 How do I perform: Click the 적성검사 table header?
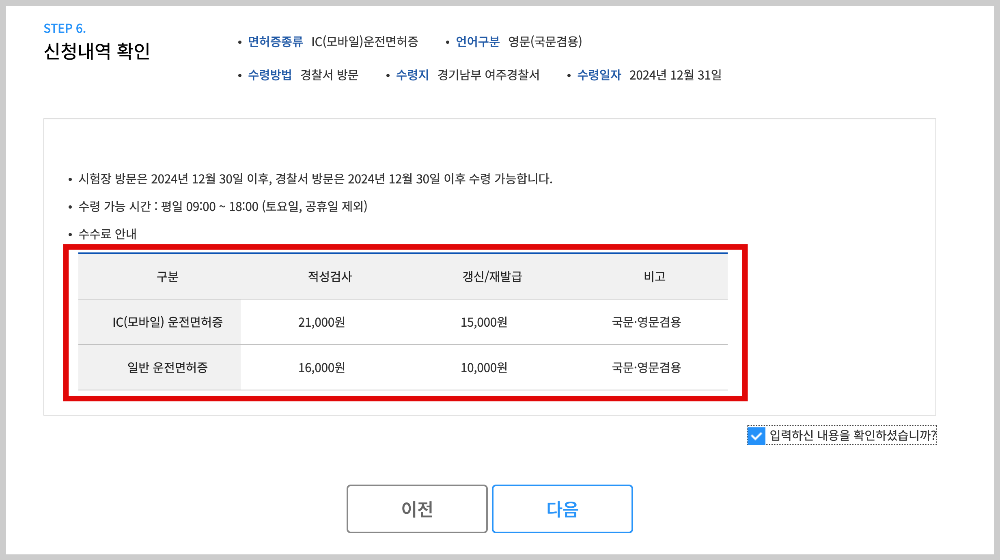pos(330,276)
